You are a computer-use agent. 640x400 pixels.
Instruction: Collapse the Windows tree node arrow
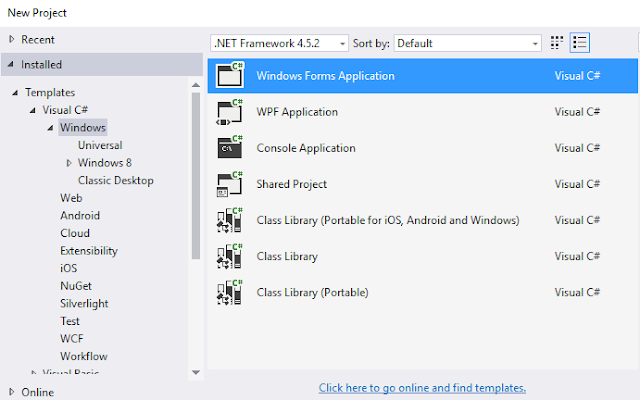point(50,128)
